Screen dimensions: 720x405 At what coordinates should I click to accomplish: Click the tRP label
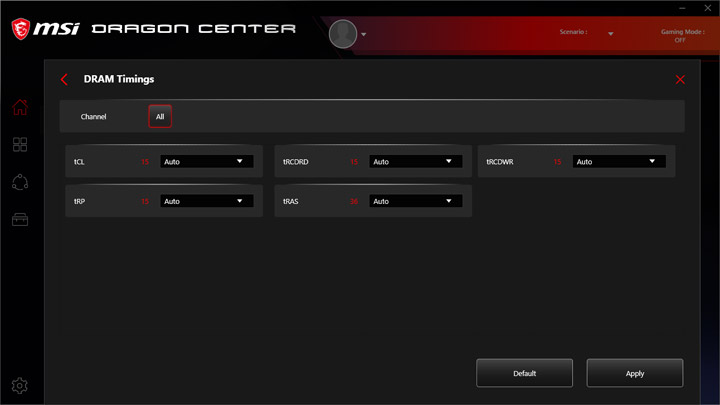coord(79,201)
